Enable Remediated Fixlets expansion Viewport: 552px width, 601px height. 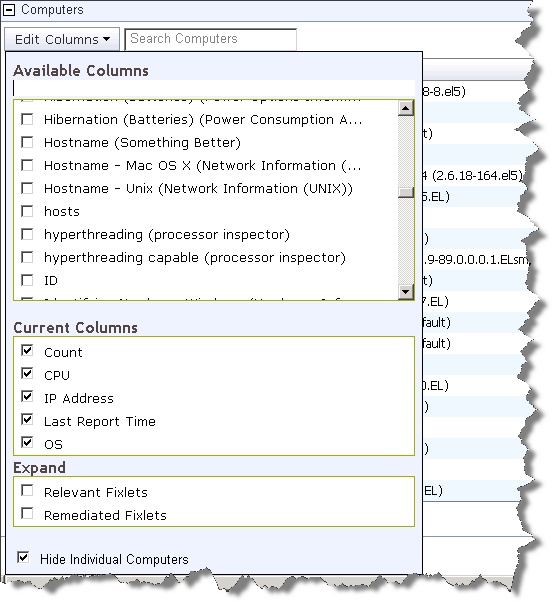pyautogui.click(x=27, y=513)
